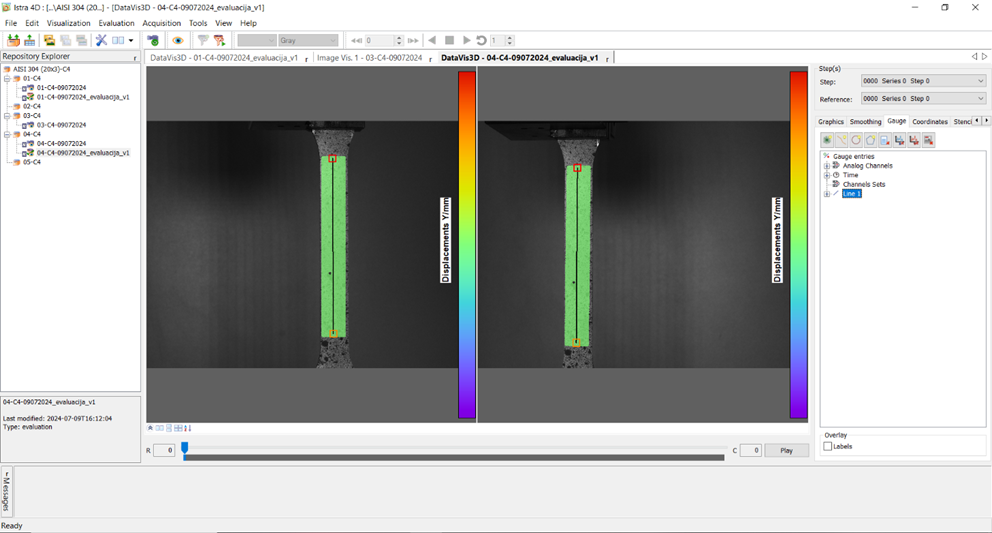The image size is (992, 533).
Task: Pick the polygon gauge tool icon
Action: tap(871, 140)
